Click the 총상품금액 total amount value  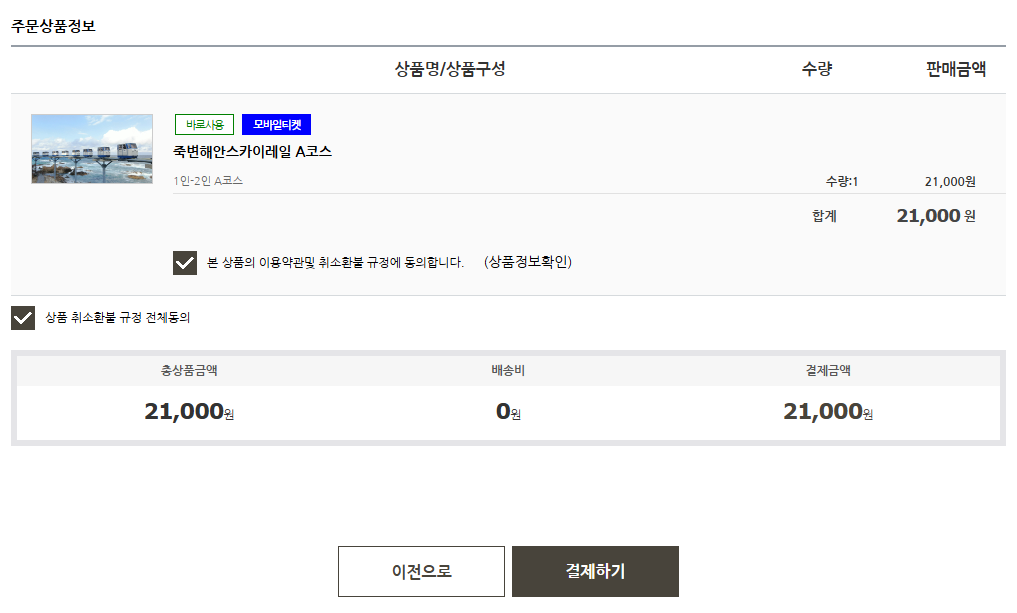[190, 409]
